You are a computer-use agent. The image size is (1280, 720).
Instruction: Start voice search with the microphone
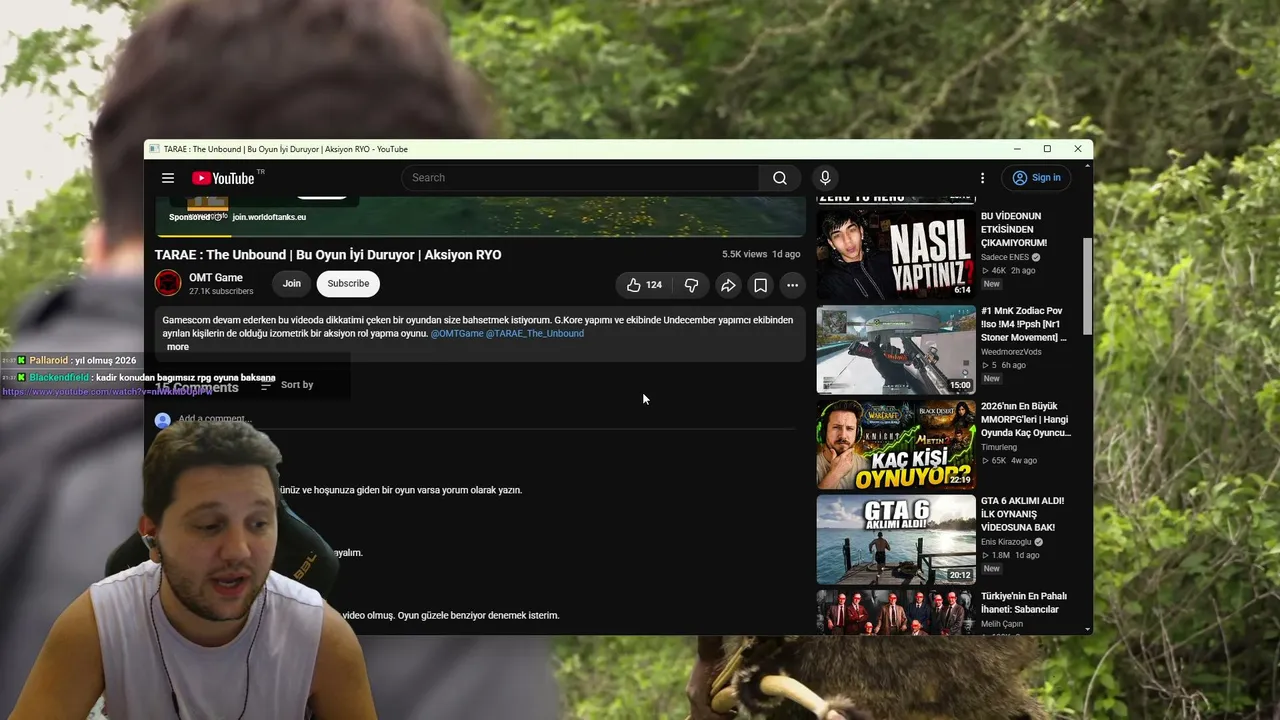825,178
